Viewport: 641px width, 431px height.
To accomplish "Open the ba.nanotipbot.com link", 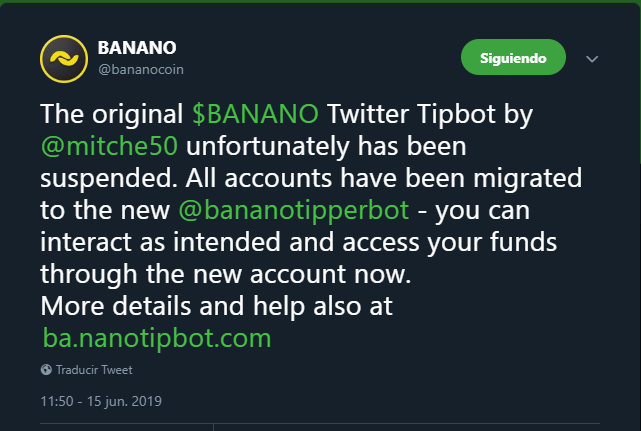I will 157,339.
